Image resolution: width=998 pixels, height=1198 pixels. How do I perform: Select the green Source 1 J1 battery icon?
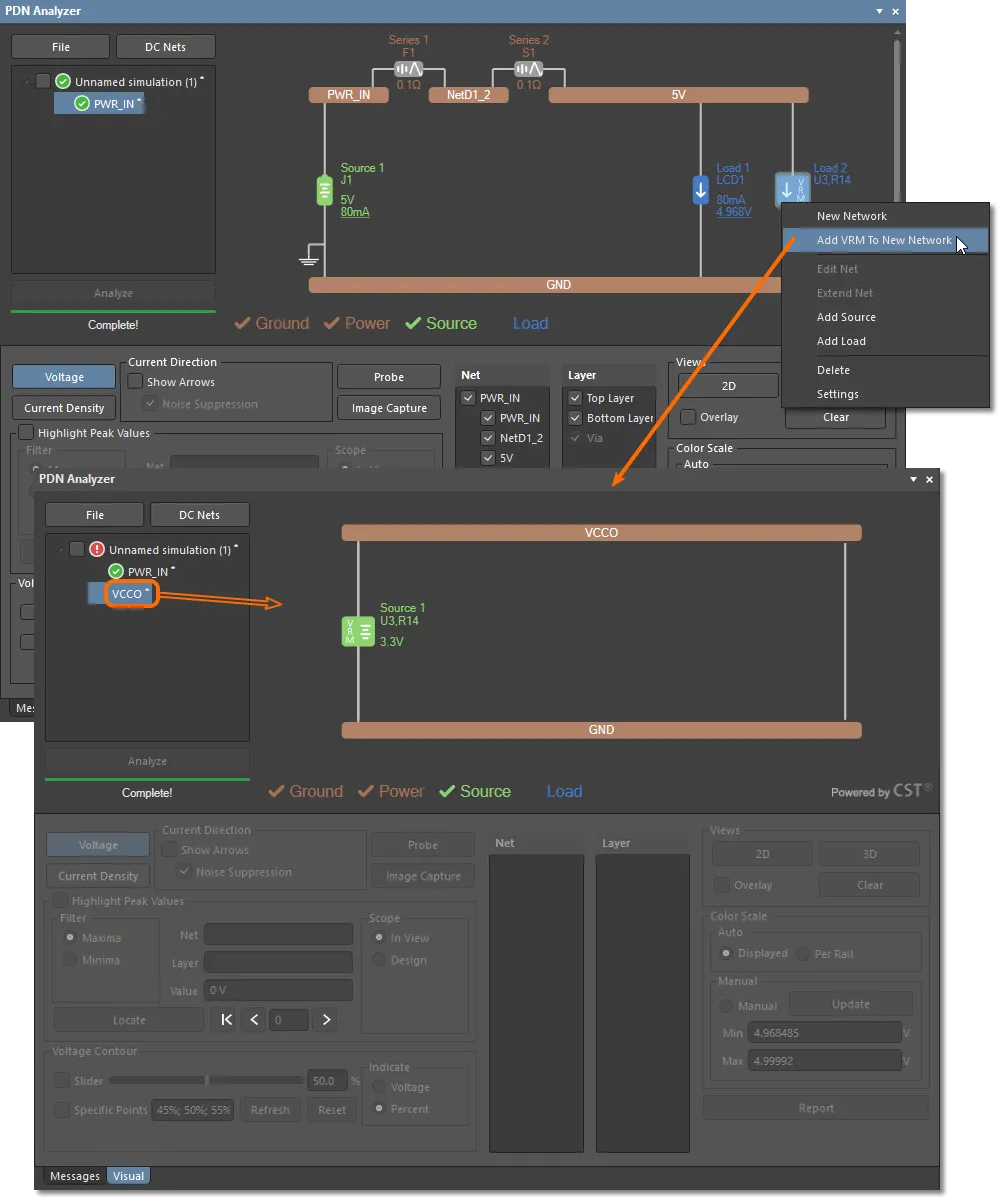(x=325, y=190)
